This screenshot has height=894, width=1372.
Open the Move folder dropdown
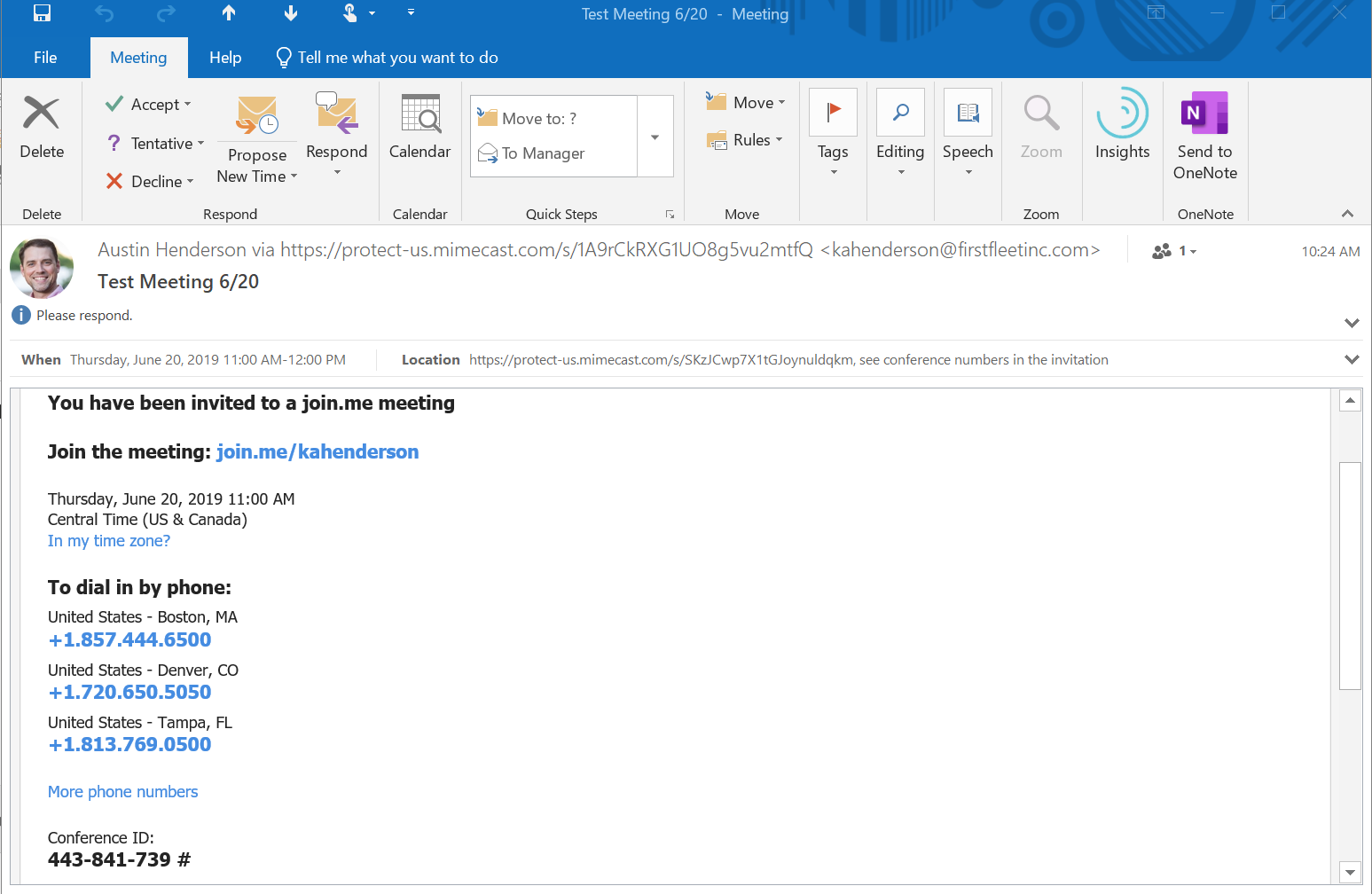746,103
